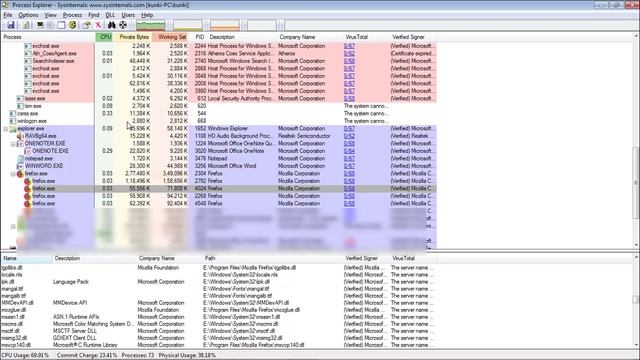Sort by the PID column header

199,37
